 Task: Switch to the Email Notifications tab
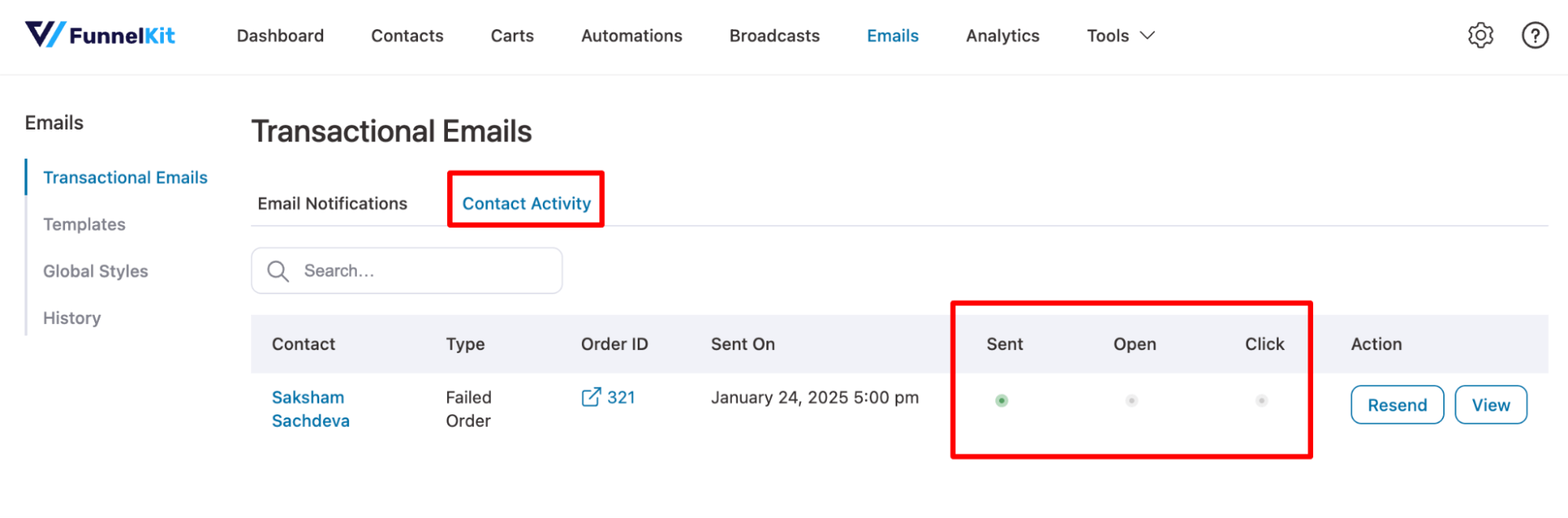click(x=333, y=204)
